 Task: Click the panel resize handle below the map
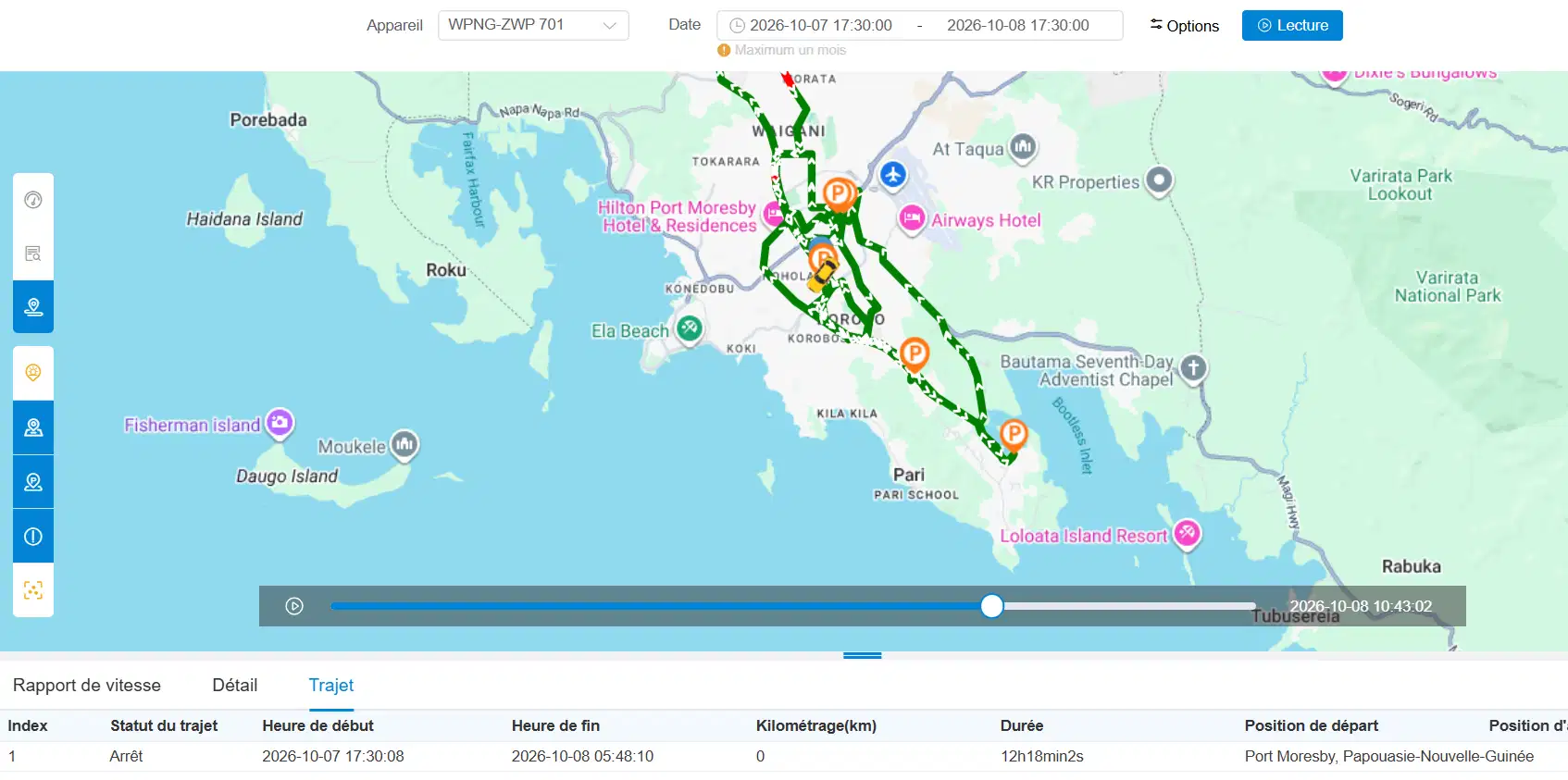pos(863,655)
